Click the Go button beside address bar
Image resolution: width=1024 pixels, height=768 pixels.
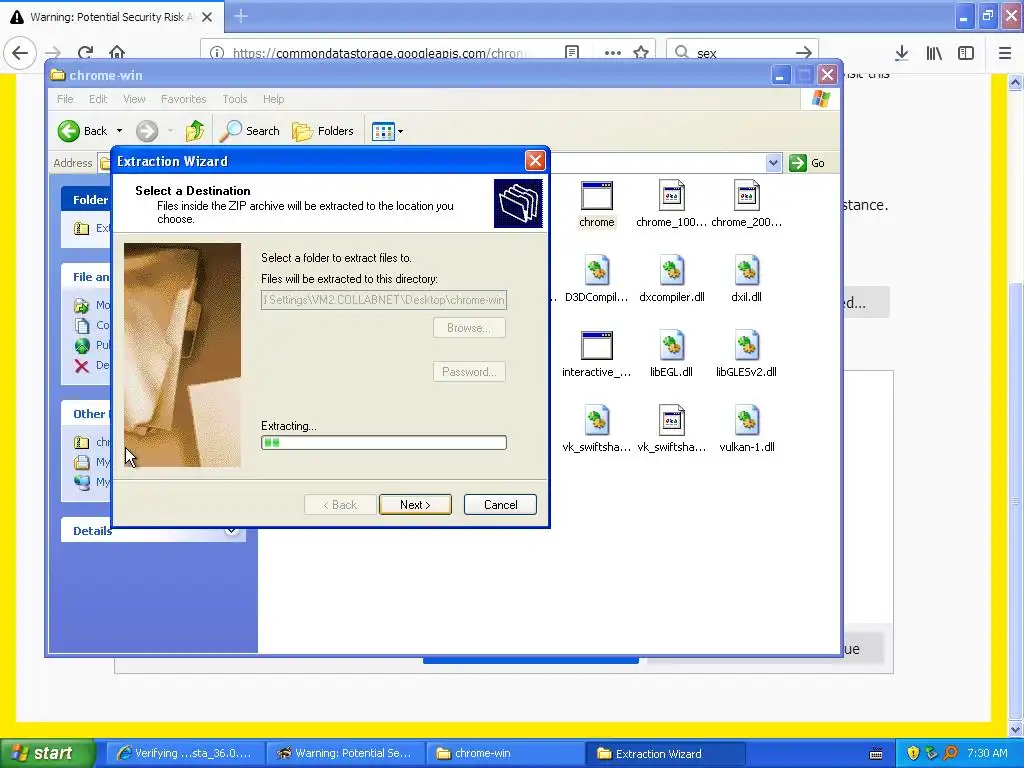[x=807, y=163]
